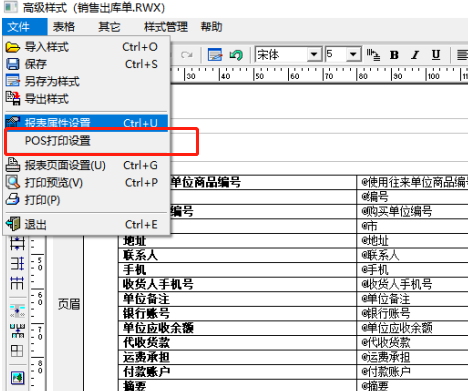The image size is (468, 391).
Task: Toggle italic formatting
Action: [415, 55]
